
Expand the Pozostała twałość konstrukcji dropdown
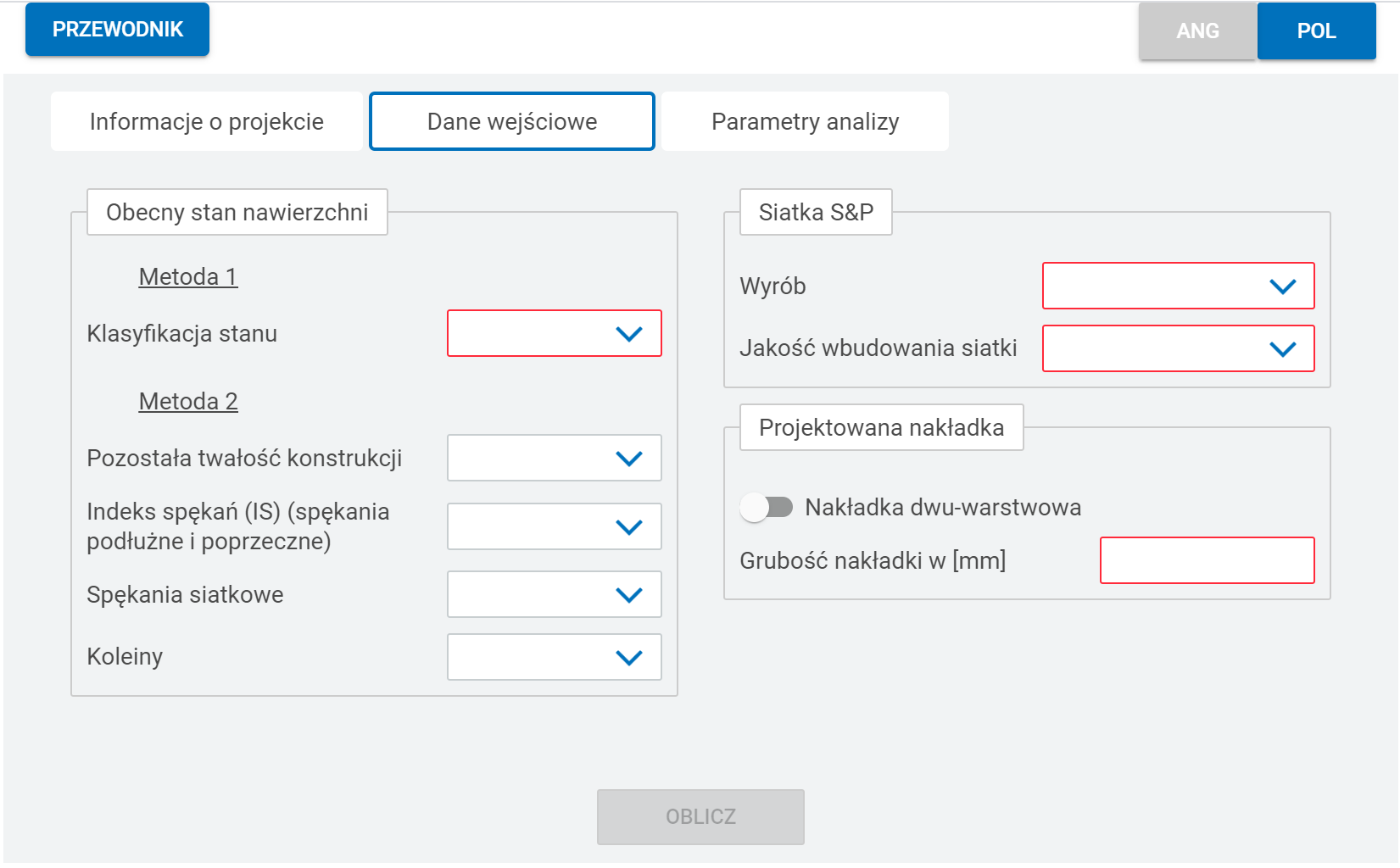pos(554,458)
